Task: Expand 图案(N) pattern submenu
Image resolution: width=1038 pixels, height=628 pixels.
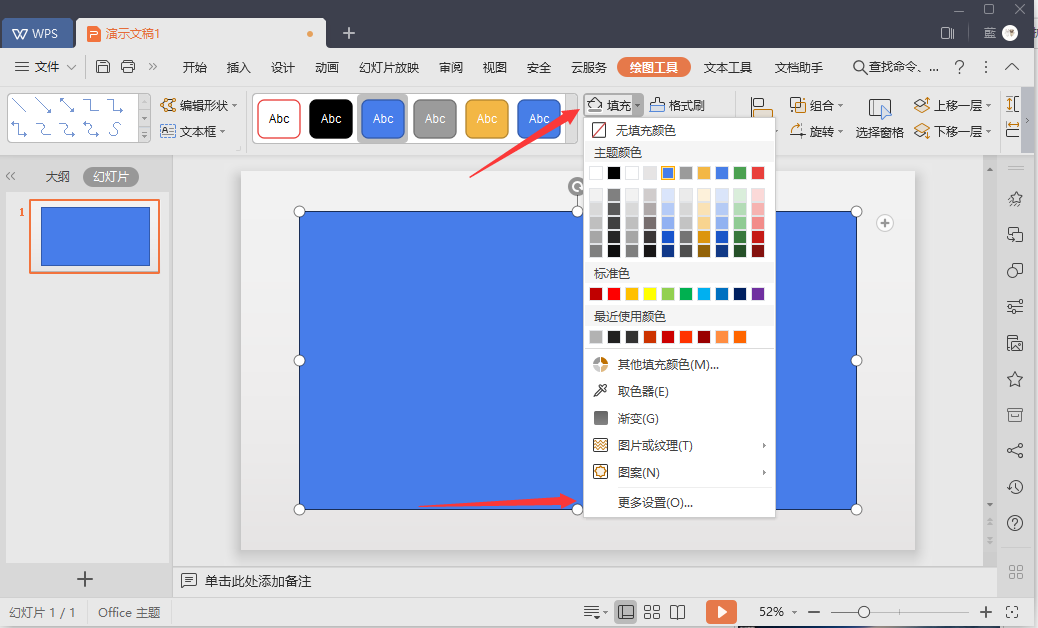Action: [679, 472]
